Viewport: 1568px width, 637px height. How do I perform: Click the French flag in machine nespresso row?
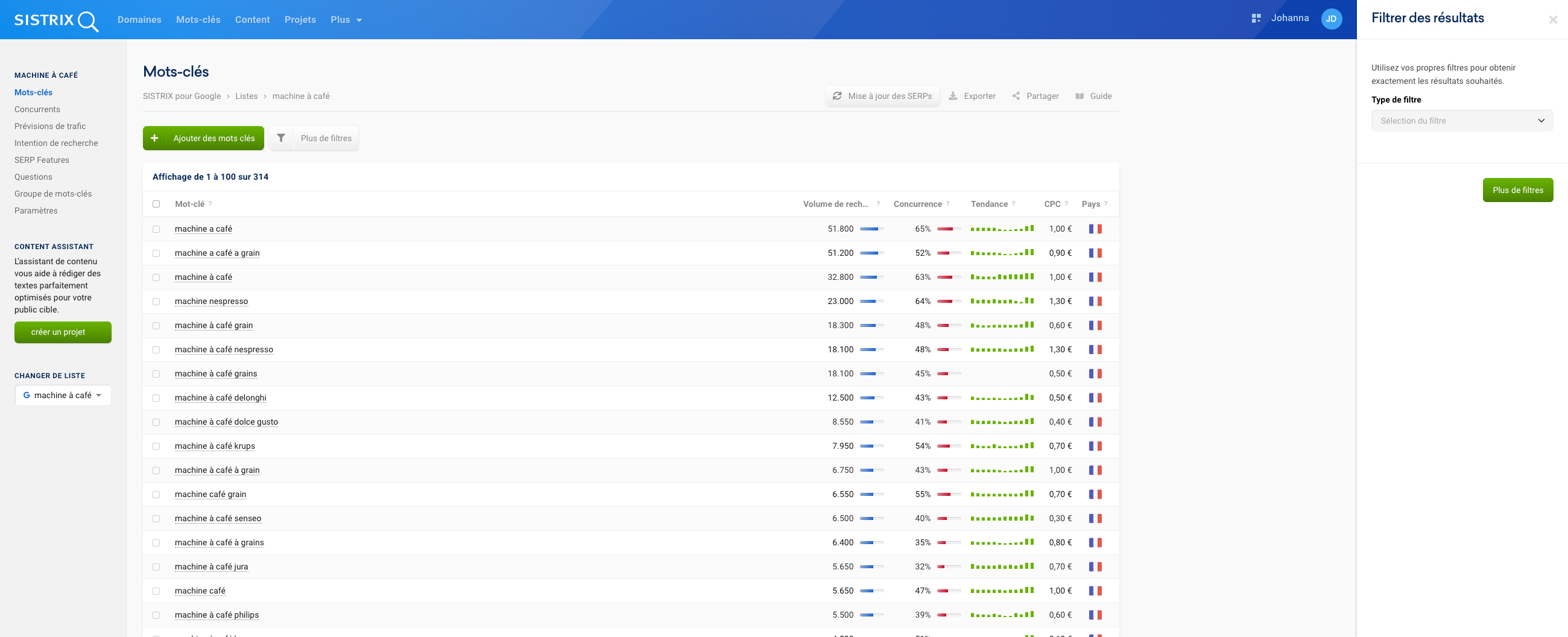1095,302
